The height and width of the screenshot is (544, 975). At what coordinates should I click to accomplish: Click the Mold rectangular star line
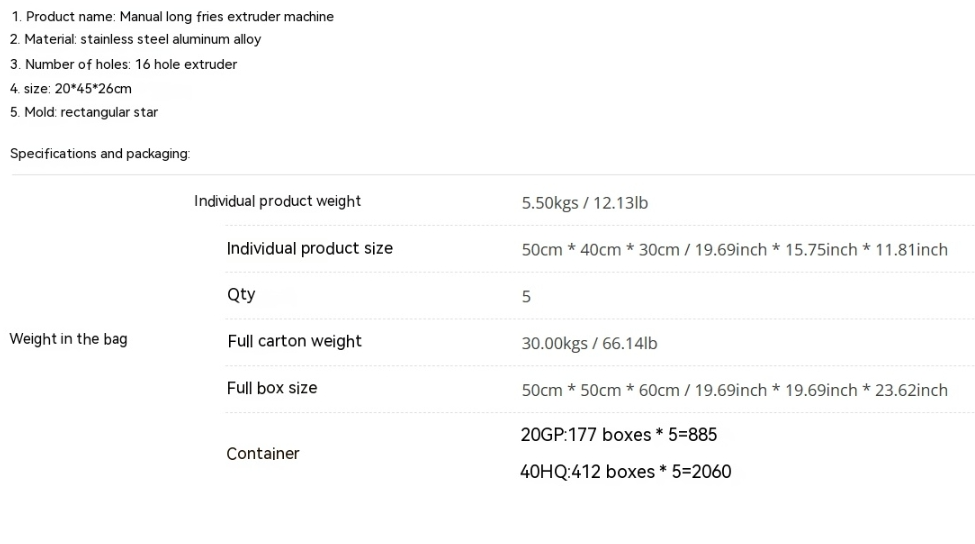point(84,113)
